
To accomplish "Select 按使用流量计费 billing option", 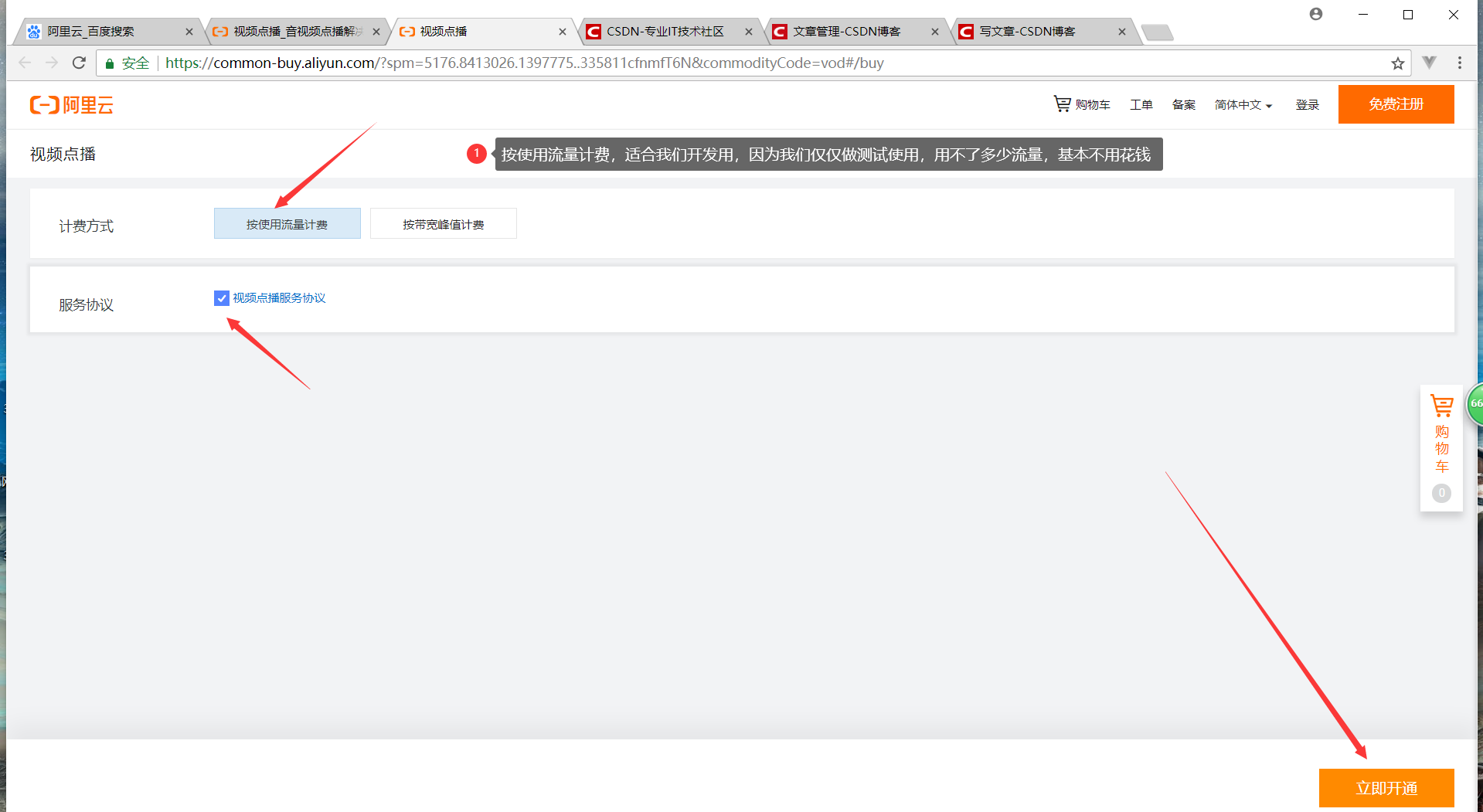I will 287,223.
